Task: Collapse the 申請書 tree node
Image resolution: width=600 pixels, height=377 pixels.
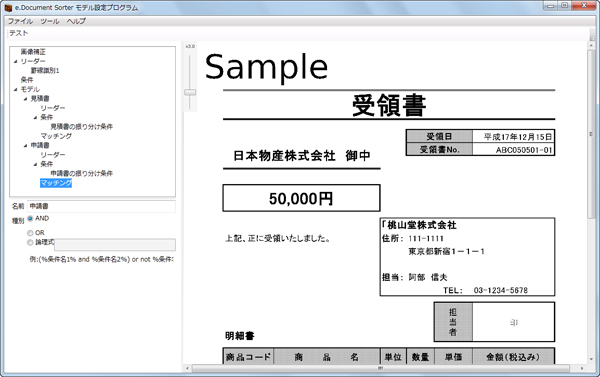Action: [26, 145]
